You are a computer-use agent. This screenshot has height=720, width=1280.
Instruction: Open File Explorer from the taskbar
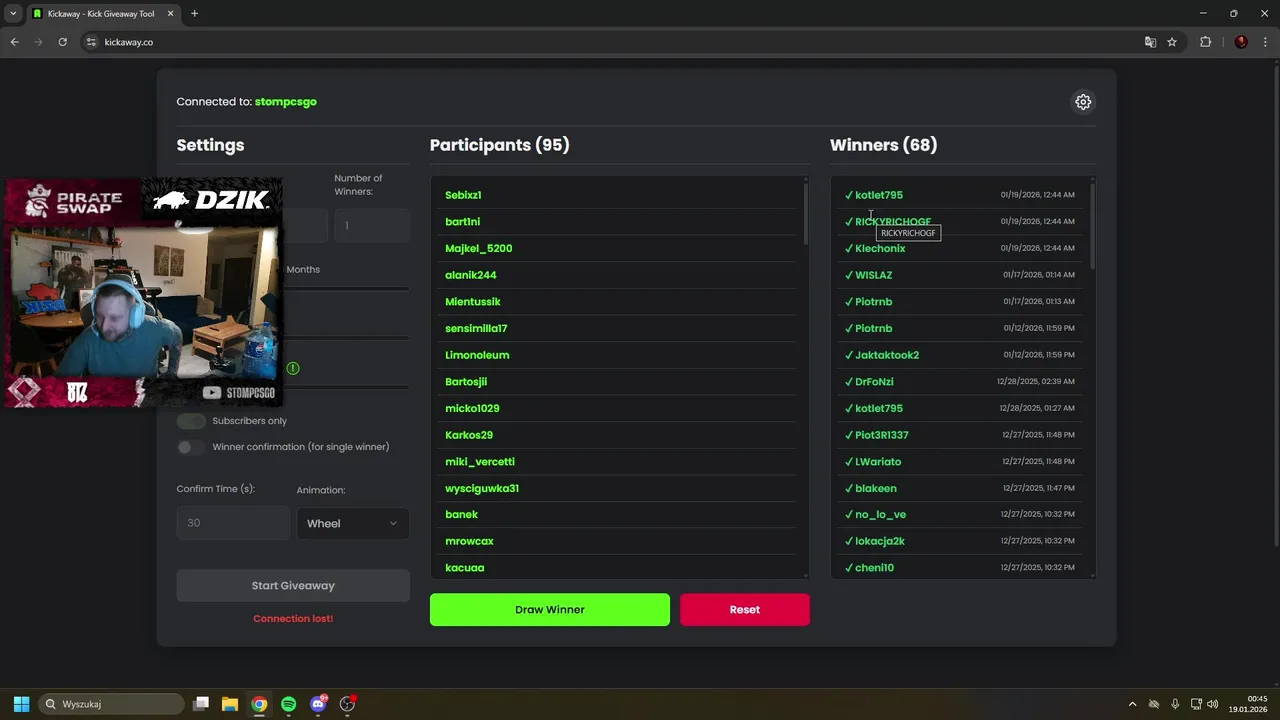click(x=229, y=704)
